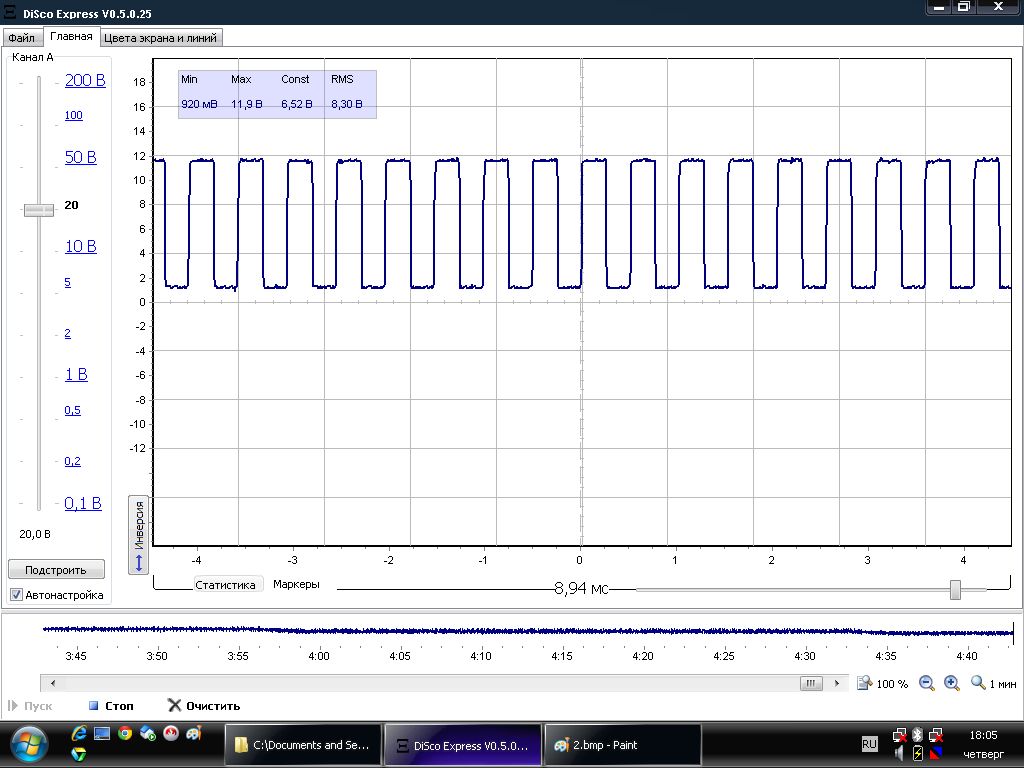Switch to the 2.bmp - Paint taskbar window

coord(622,744)
